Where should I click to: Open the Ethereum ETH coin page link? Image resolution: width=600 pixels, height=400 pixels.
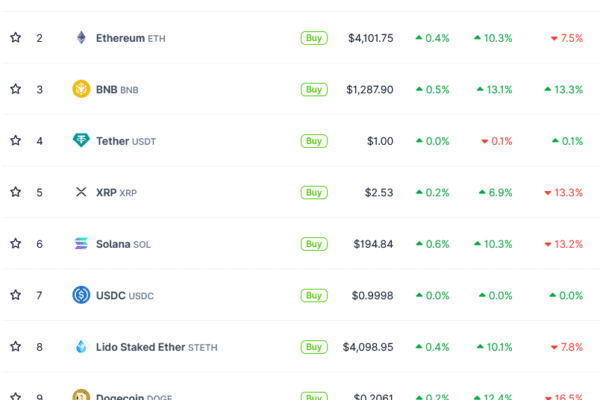131,38
